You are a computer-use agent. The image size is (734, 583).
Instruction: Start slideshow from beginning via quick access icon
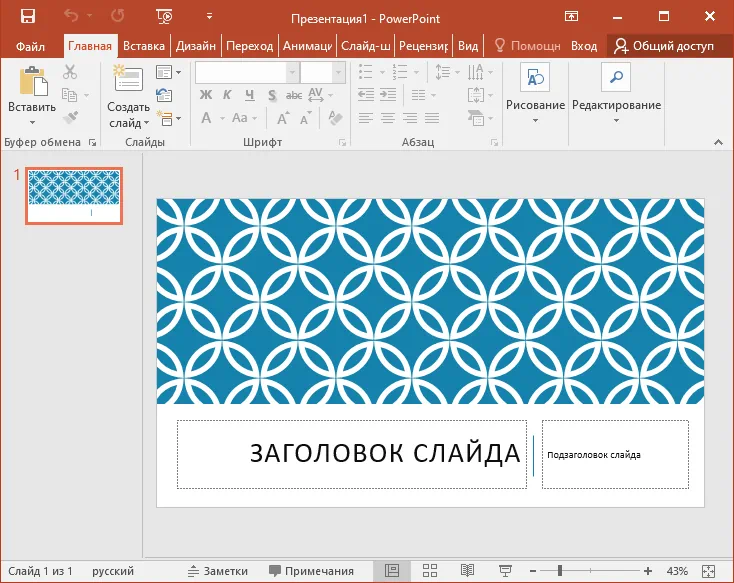(x=164, y=16)
